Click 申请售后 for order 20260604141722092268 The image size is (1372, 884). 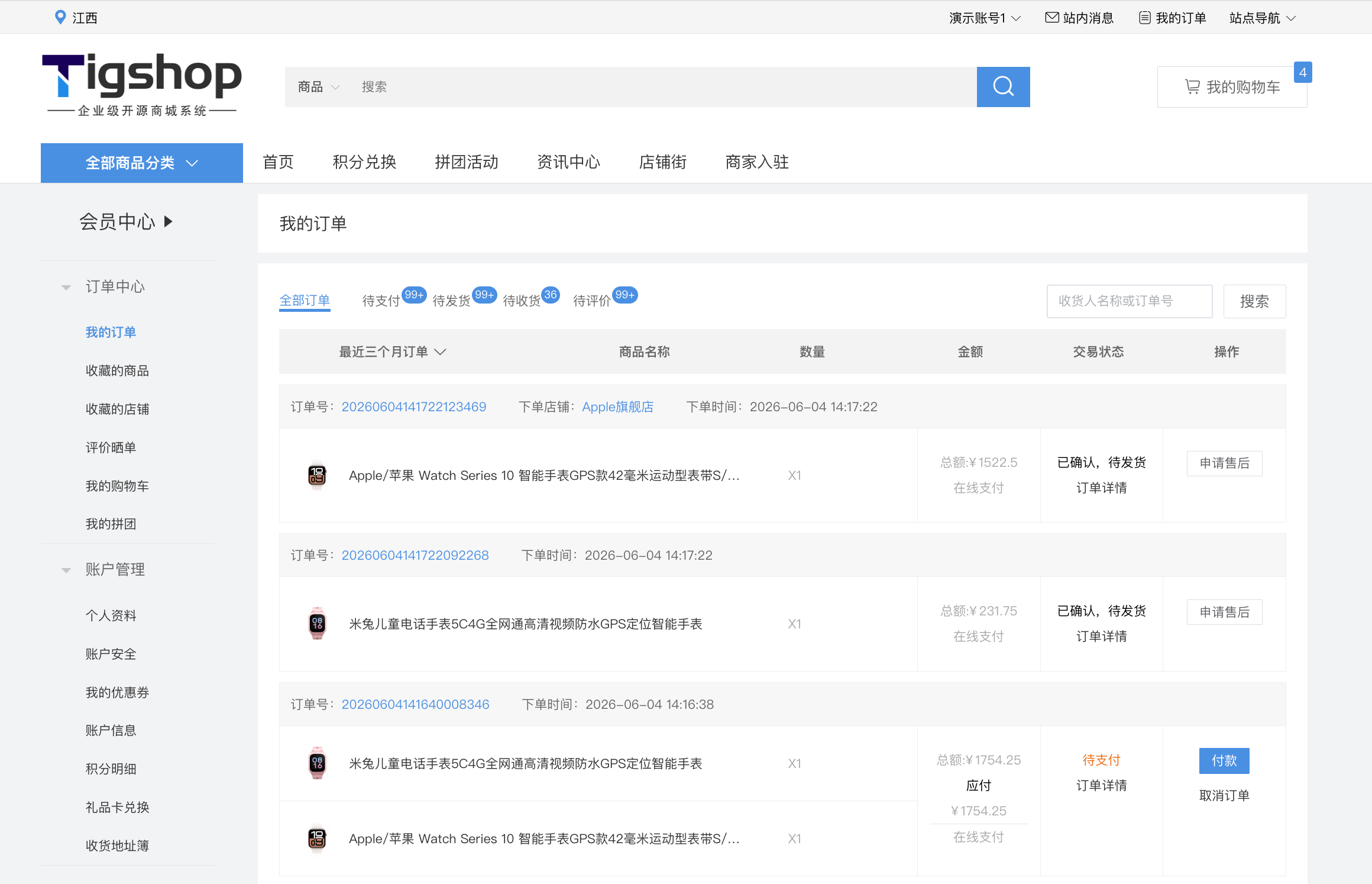1224,612
